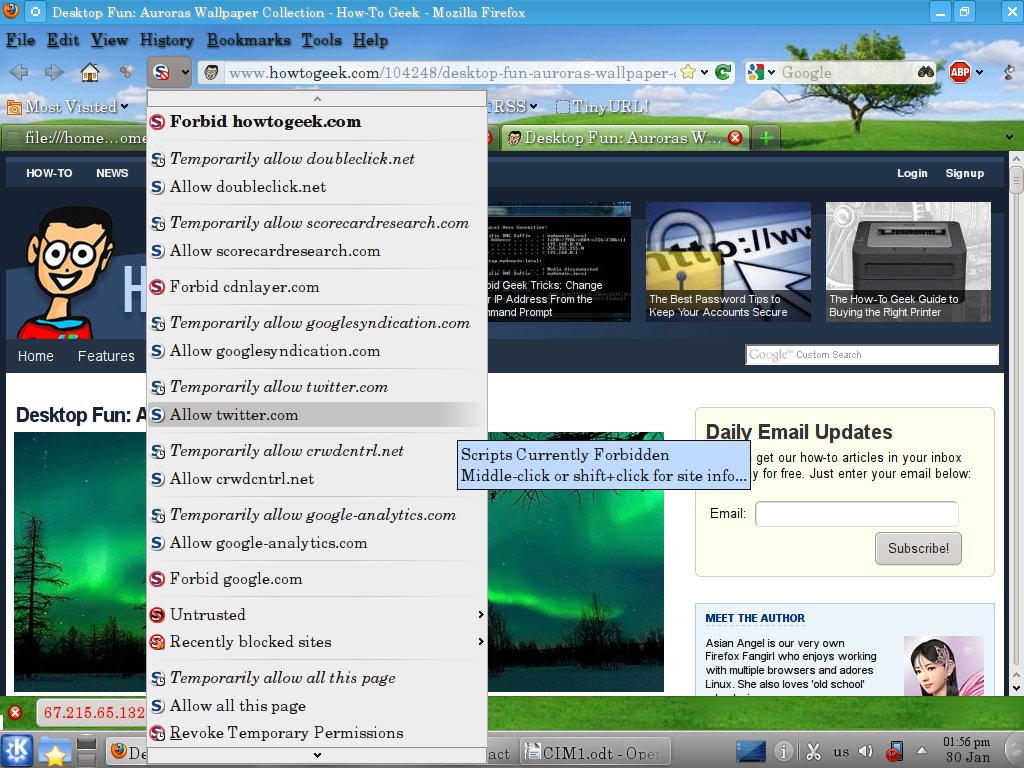1024x768 pixels.
Task: Select Temporarily allow google-analytics.com
Action: 317,515
